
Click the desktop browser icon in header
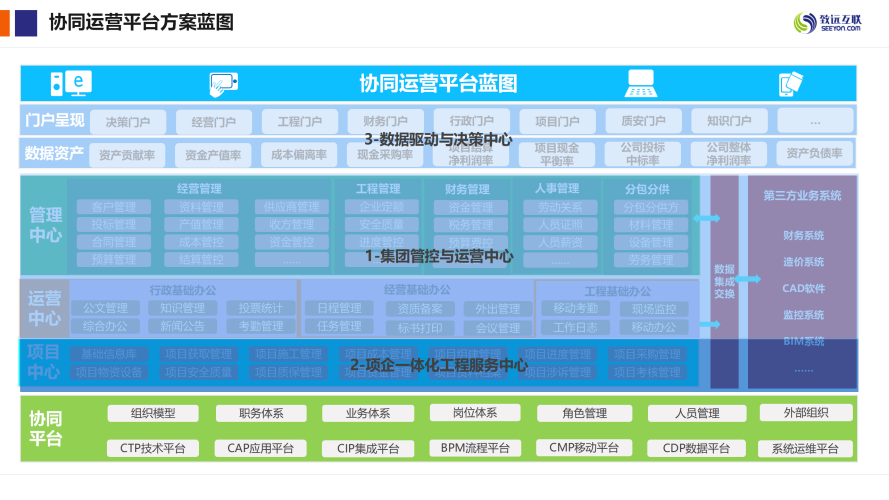[x=72, y=83]
